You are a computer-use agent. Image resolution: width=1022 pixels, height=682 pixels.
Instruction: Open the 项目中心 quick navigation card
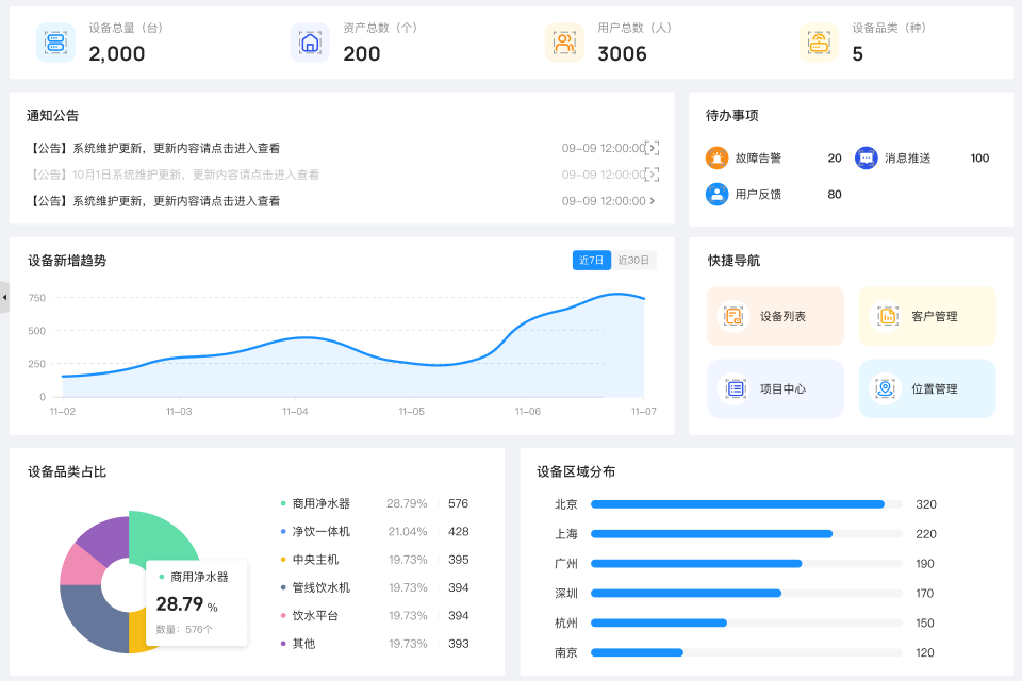pyautogui.click(x=776, y=389)
